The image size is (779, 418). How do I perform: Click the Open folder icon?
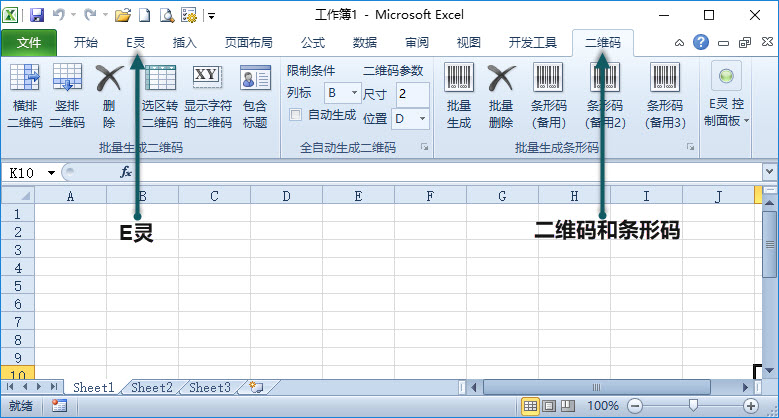coord(122,15)
